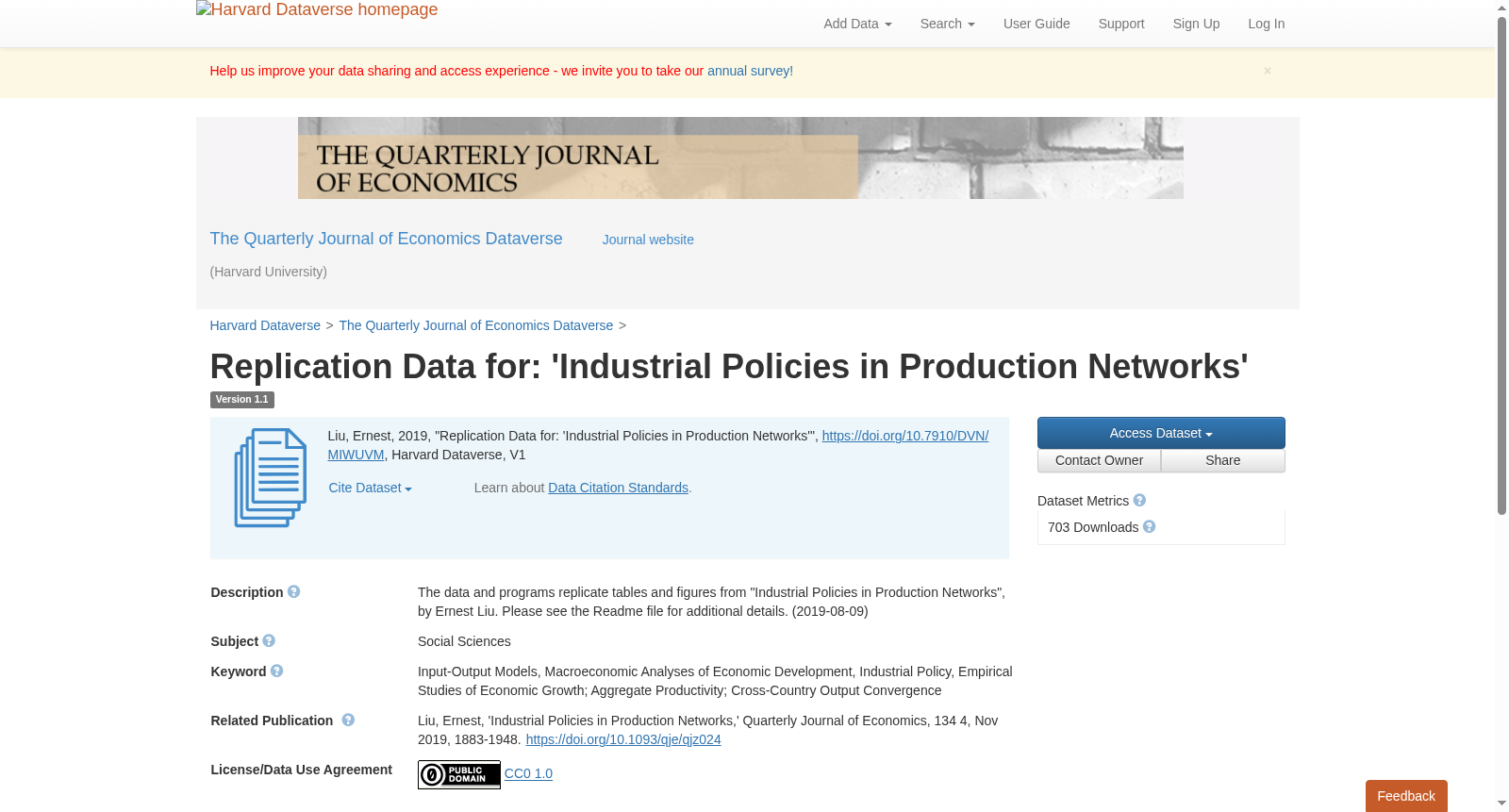
Task: Open the Feedback button
Action: 1406,796
